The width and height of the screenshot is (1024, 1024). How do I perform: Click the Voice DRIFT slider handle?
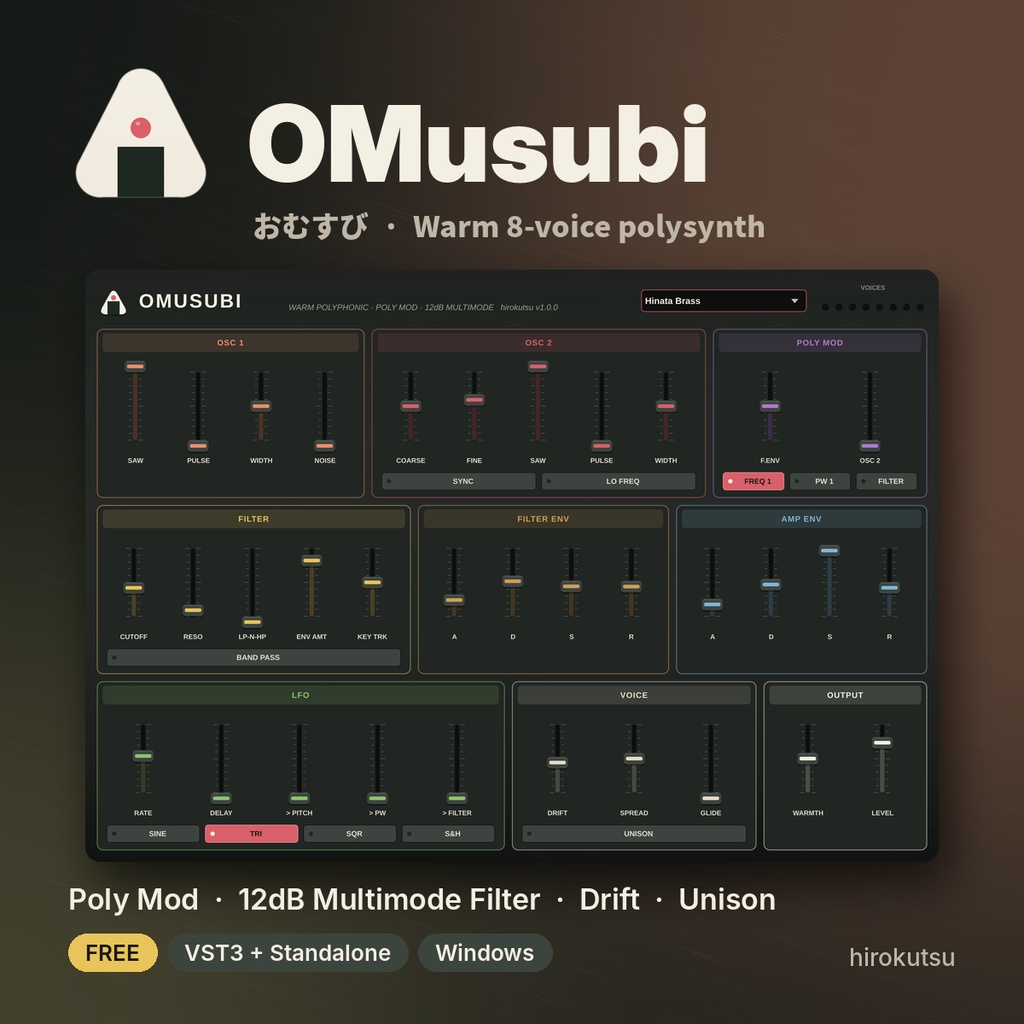coord(557,762)
